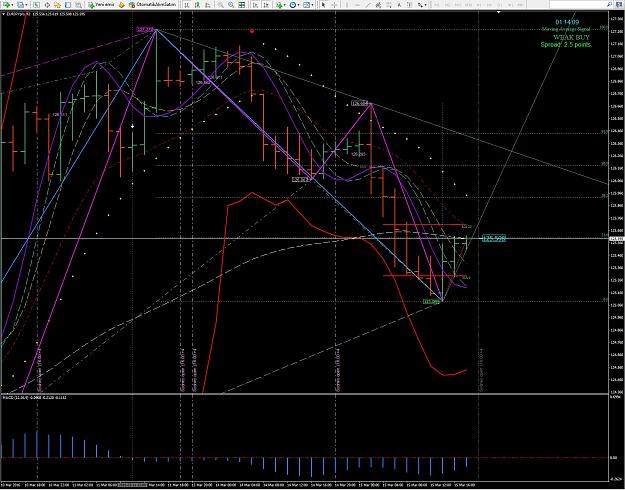Screen dimensions: 625x490
Task: Click the 126.684 swing high label
Action: click(360, 103)
